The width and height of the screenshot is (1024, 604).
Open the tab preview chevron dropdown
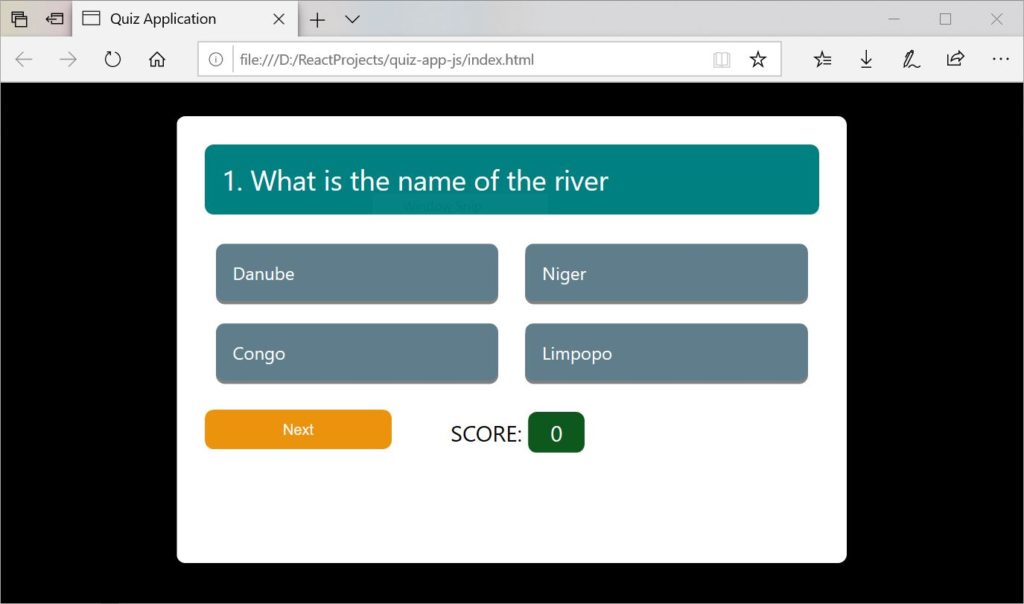[350, 18]
